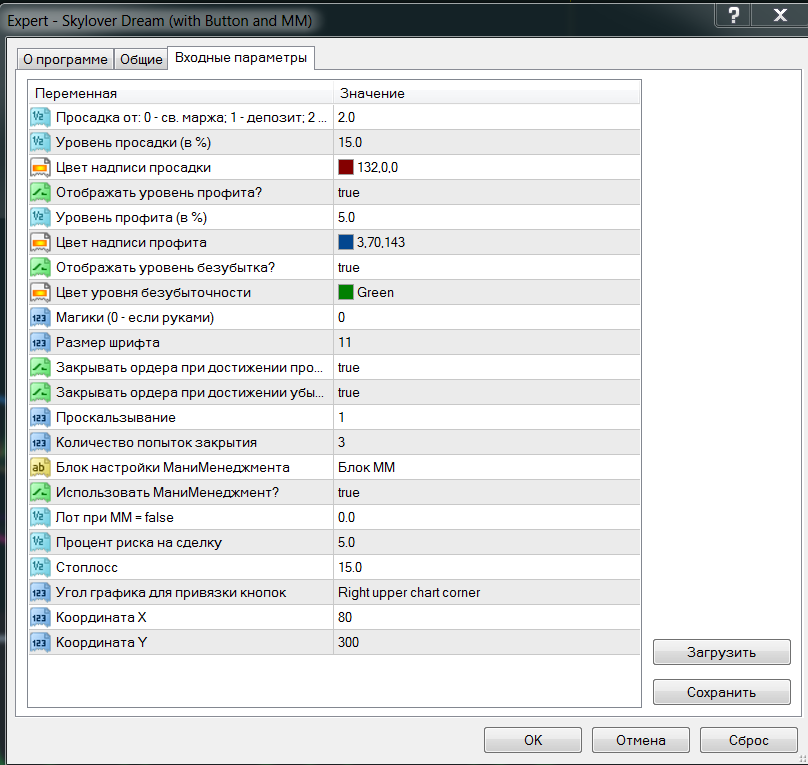Click the icon beside 'Угол графика для привязки кнопок'

40,592
